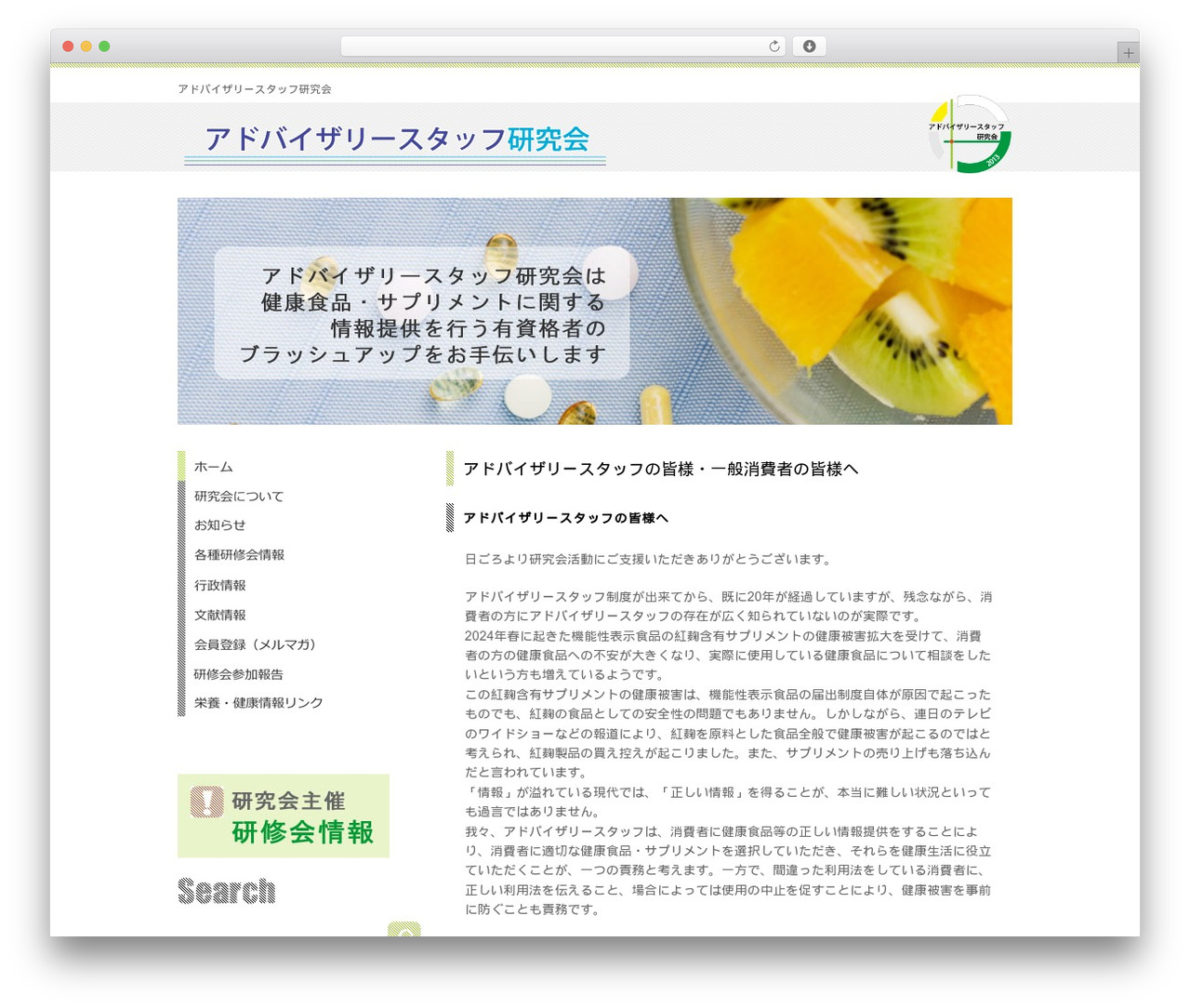Open the 研究会について menu item
The image size is (1190, 1008).
click(239, 497)
